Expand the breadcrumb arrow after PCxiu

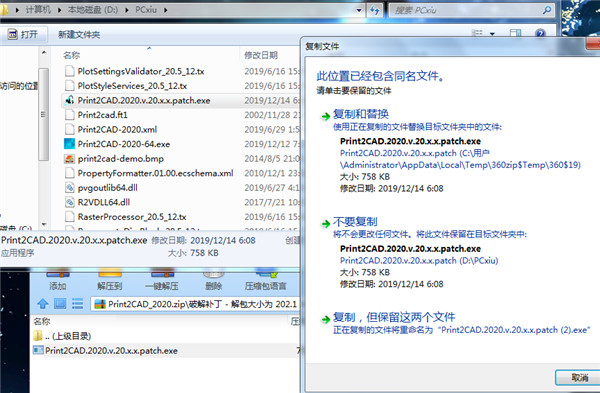coord(166,10)
